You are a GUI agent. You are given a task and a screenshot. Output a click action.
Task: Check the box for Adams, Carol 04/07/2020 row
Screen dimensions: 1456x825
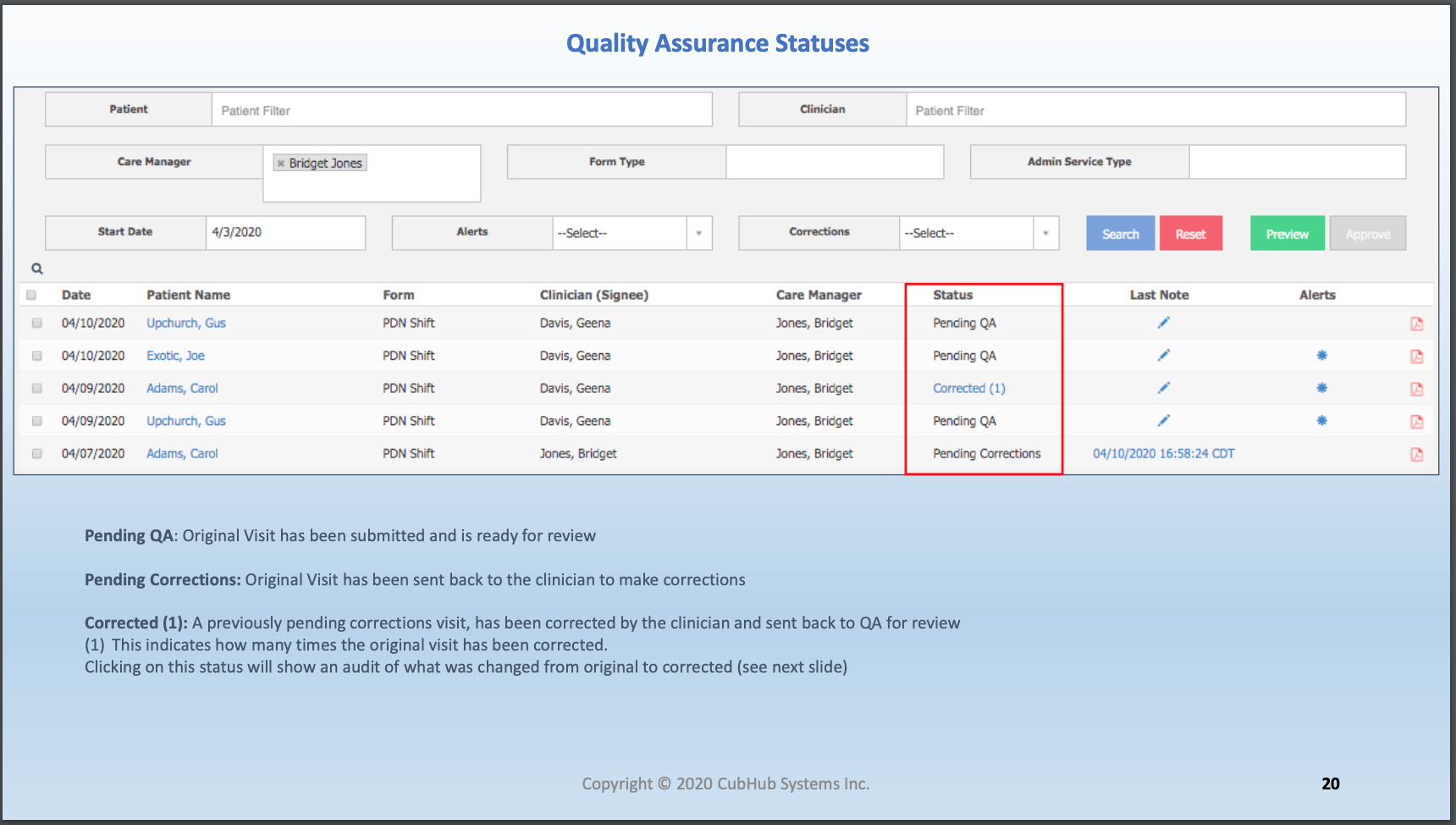(37, 453)
